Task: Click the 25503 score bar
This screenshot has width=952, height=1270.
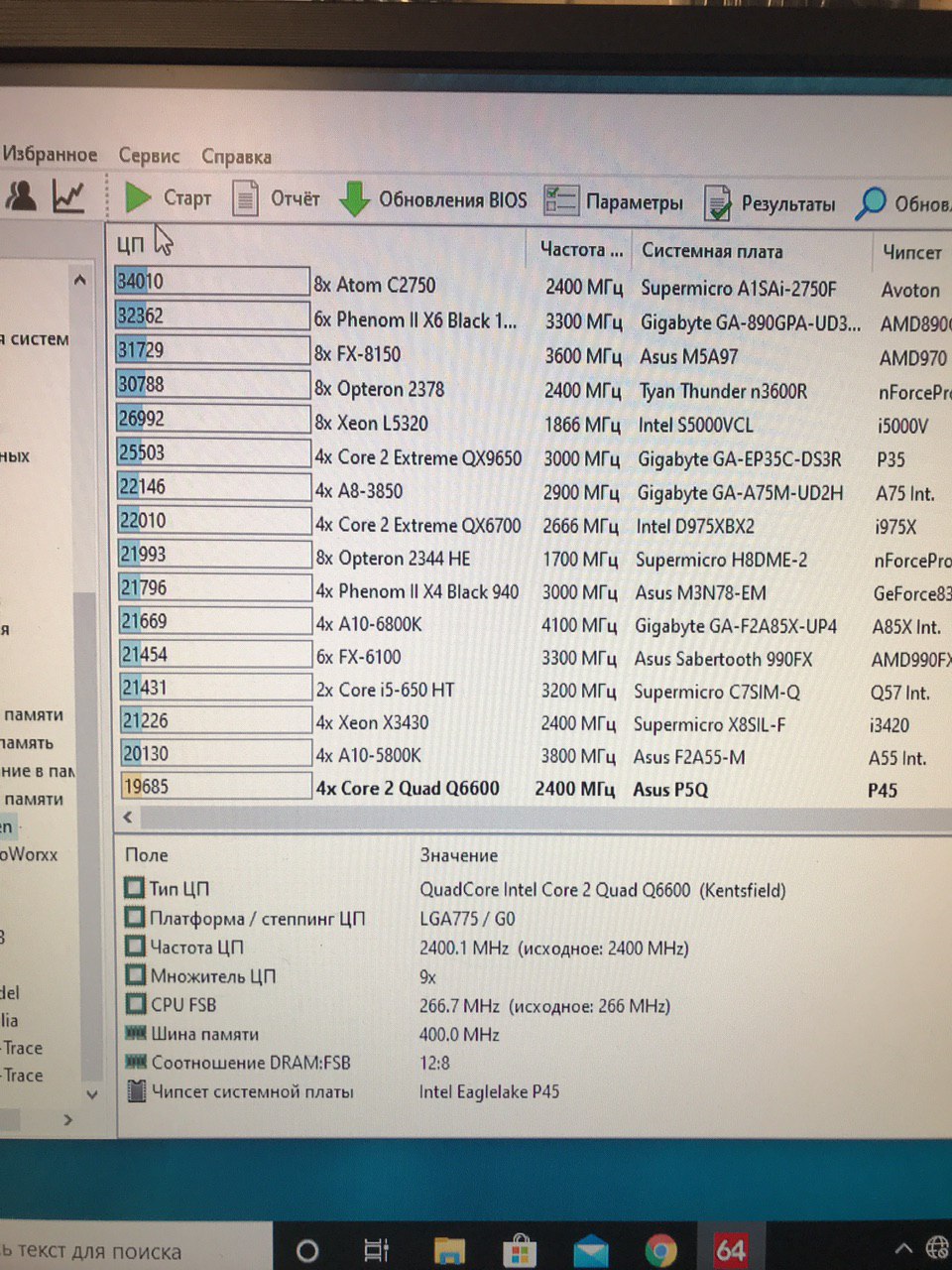Action: pyautogui.click(x=214, y=452)
